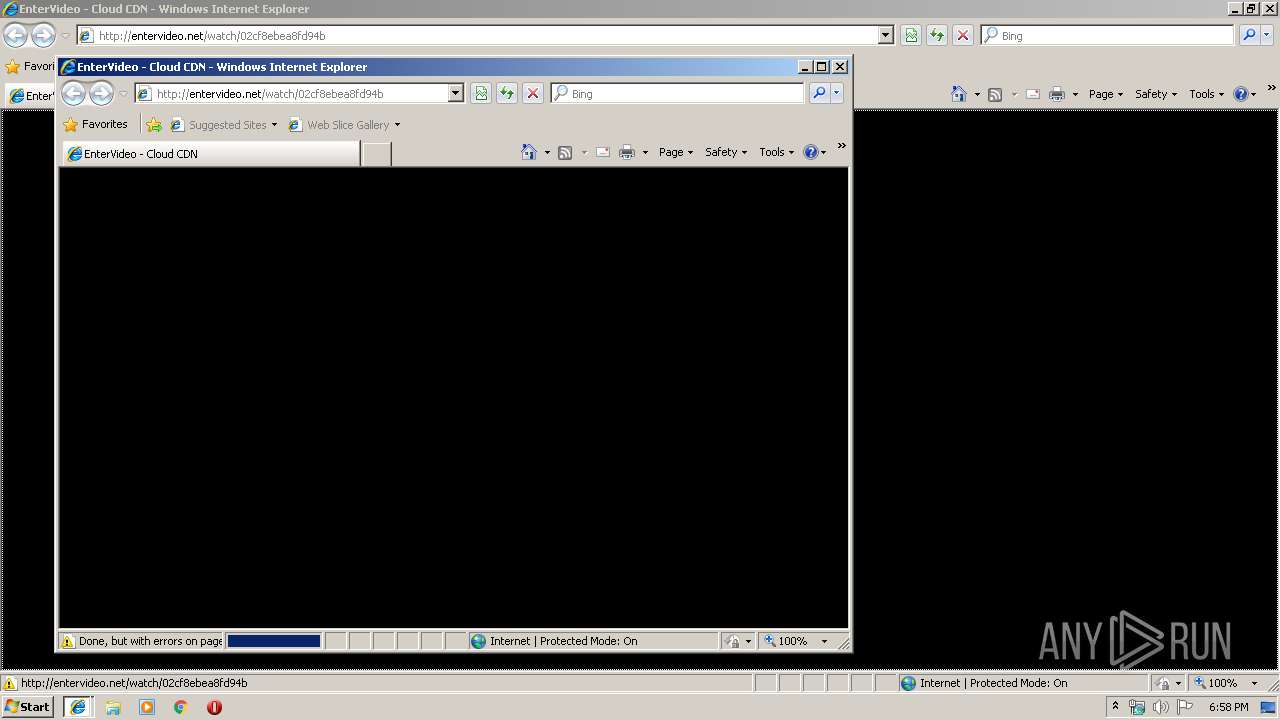
Task: Add to Favorites bar star icon
Action: (x=154, y=125)
